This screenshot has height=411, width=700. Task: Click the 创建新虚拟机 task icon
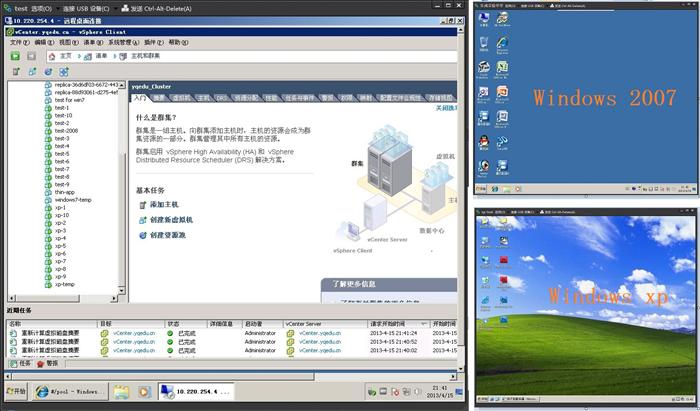coord(143,220)
